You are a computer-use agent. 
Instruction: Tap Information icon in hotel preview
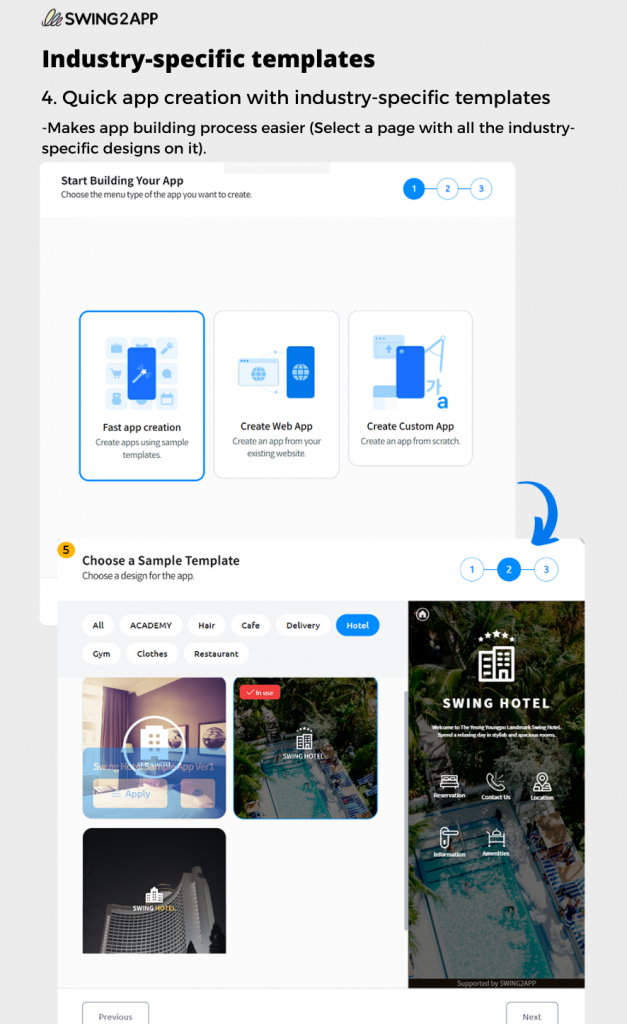pos(449,842)
